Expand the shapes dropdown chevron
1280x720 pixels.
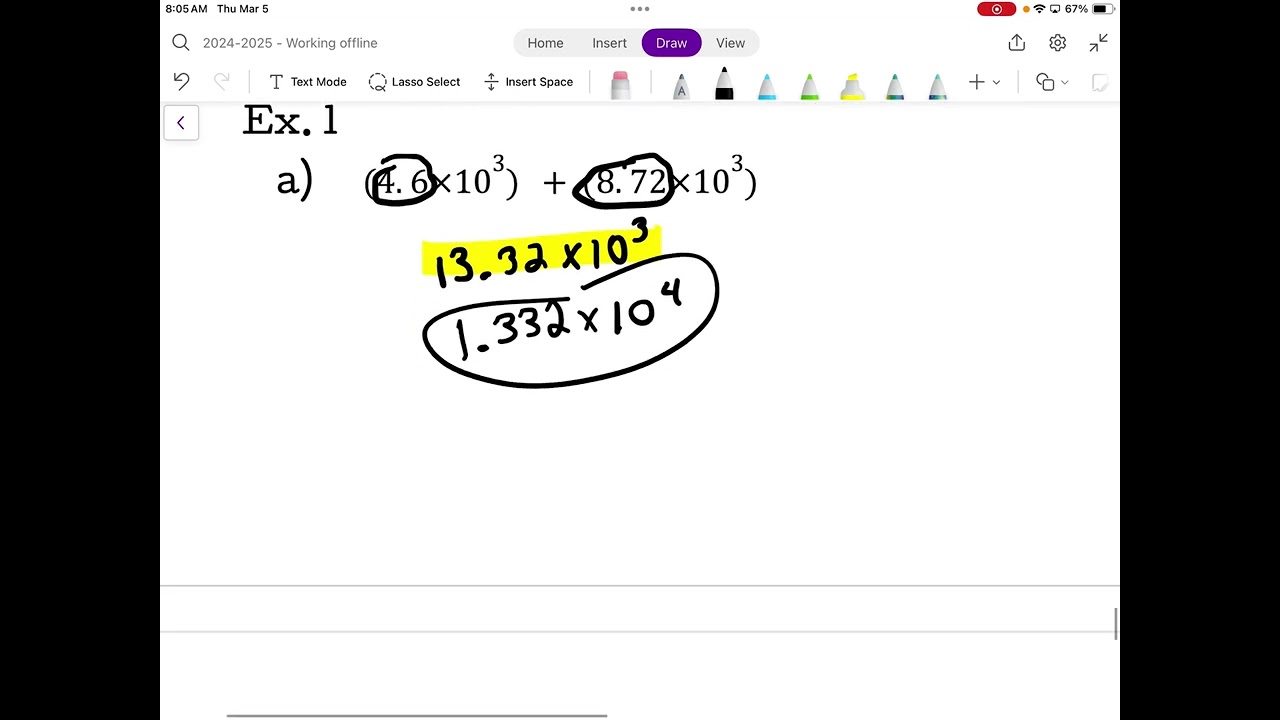click(x=1065, y=83)
